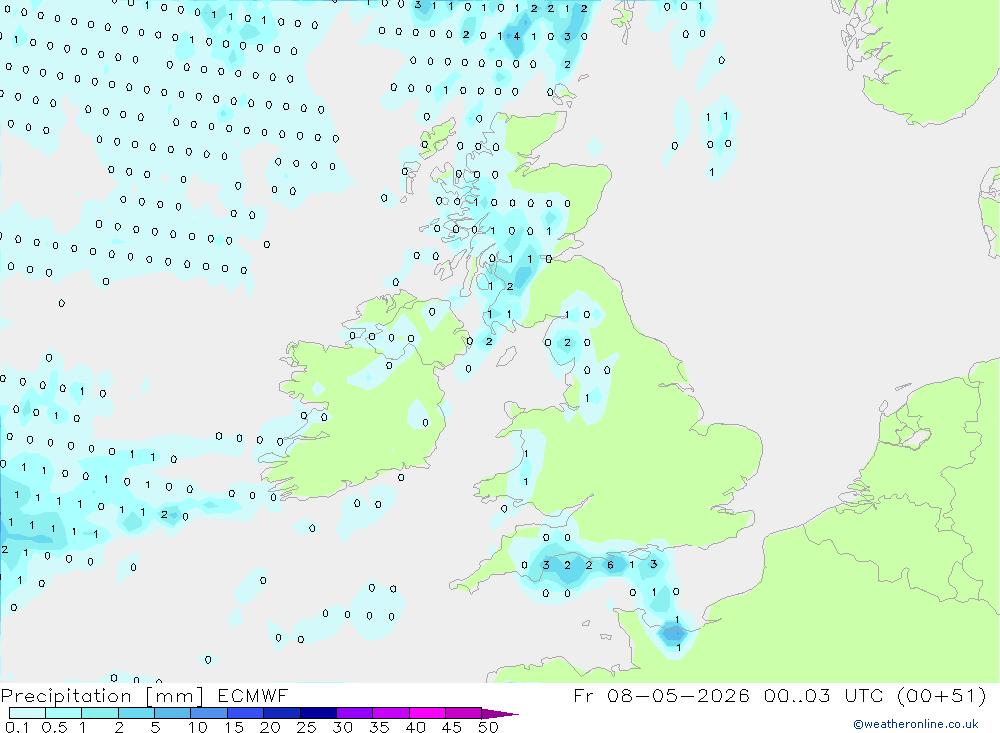Click the '15' legend label
Viewport: 1000px width, 733px height.
pyautogui.click(x=234, y=727)
